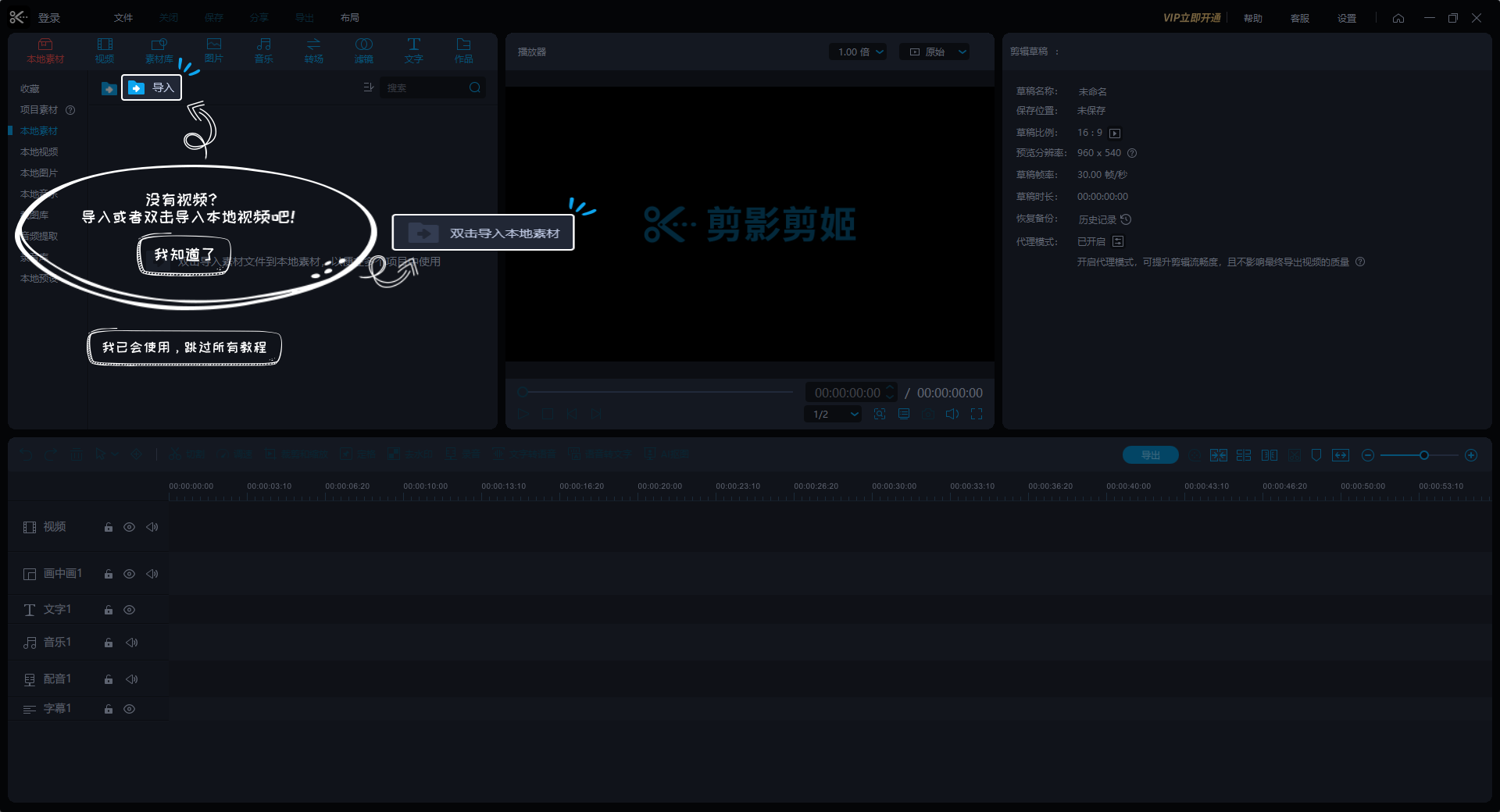The height and width of the screenshot is (812, 1500).
Task: Select 本地视频 in the sidebar
Action: pos(39,152)
